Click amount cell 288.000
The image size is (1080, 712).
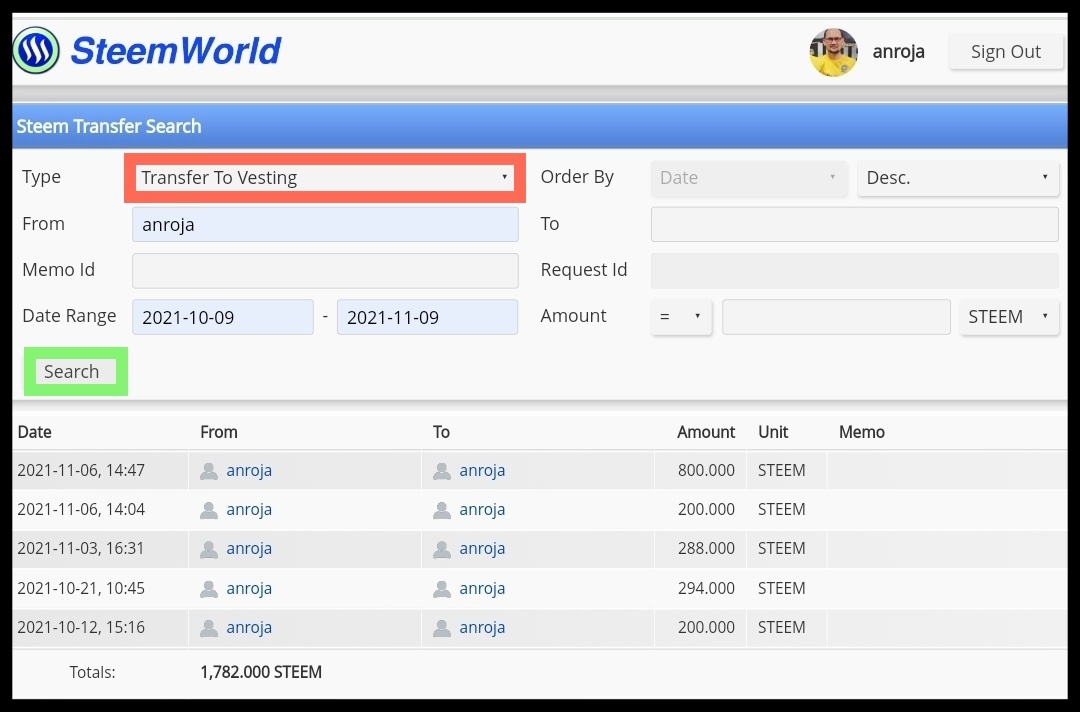click(x=706, y=549)
